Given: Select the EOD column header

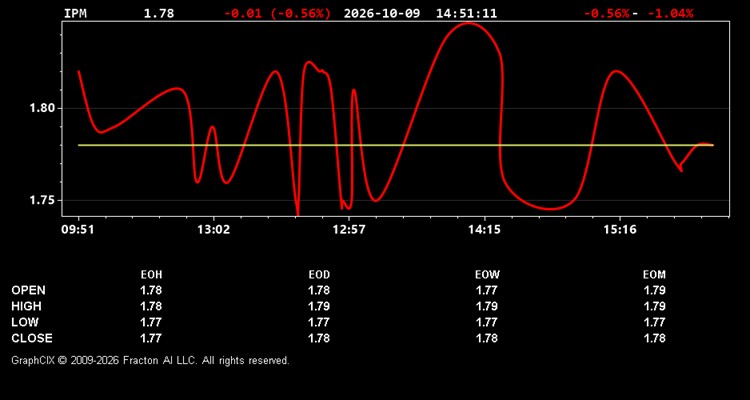Looking at the screenshot, I should [319, 275].
